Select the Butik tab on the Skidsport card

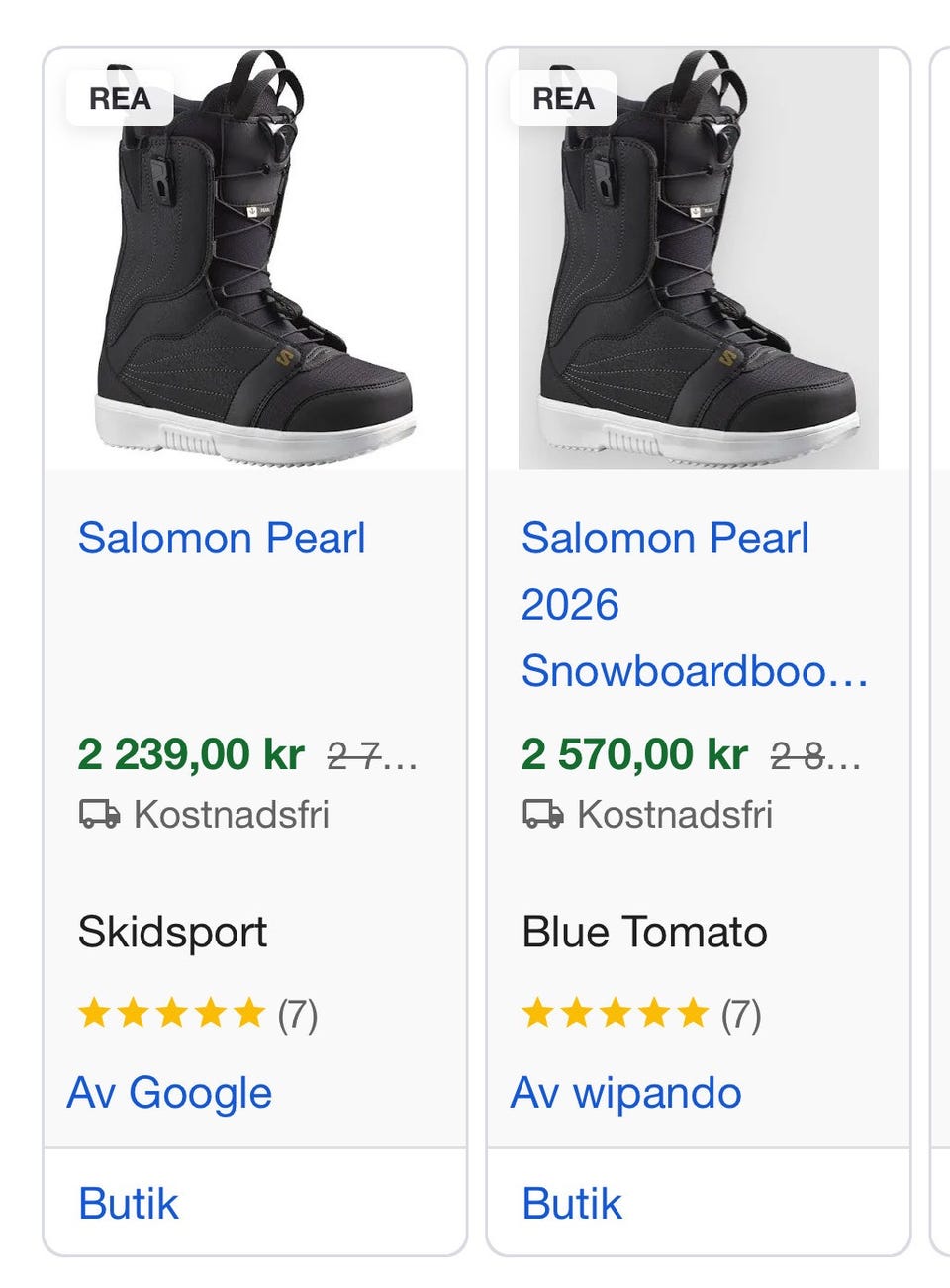pos(129,1204)
